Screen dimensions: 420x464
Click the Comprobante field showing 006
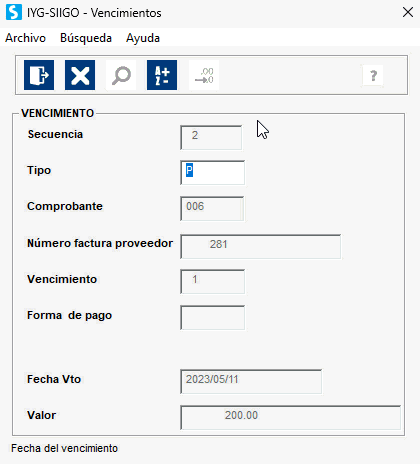click(x=212, y=208)
